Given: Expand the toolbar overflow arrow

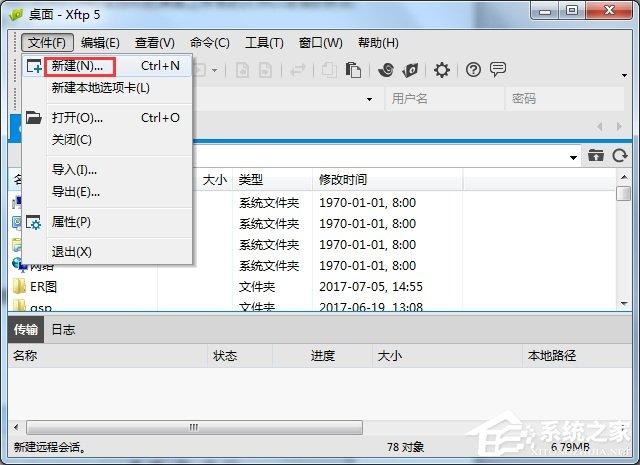Looking at the screenshot, I should [624, 75].
